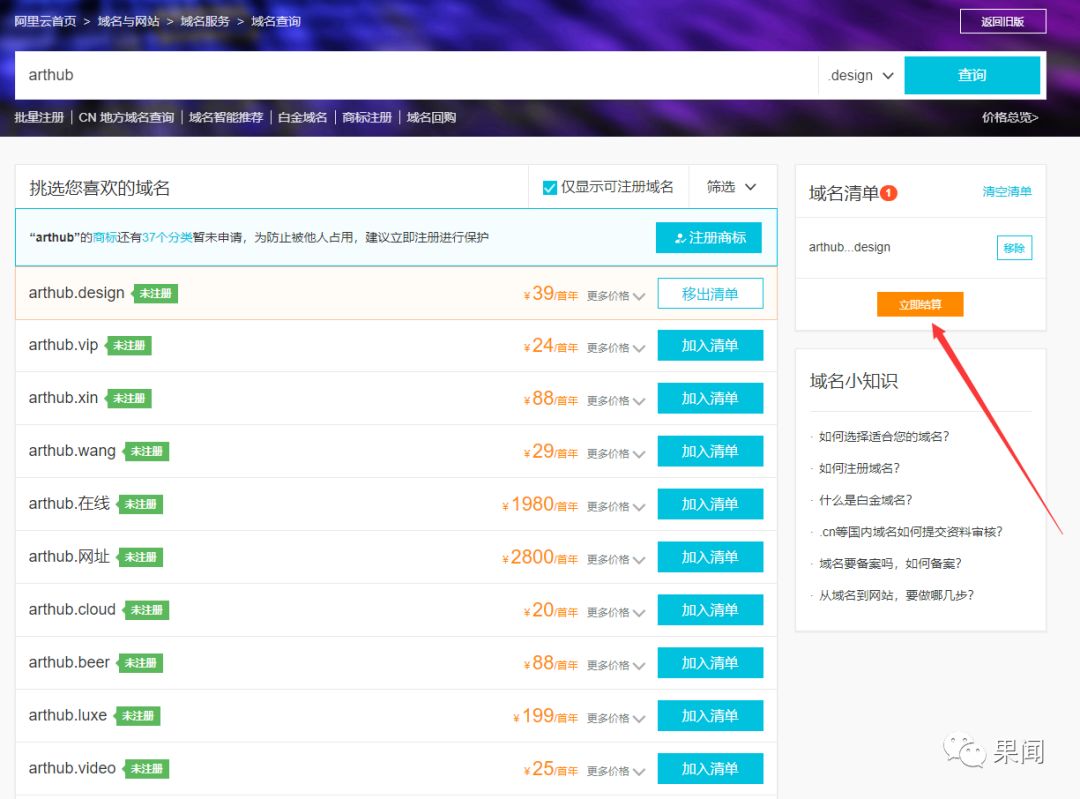The width and height of the screenshot is (1080, 799).
Task: Click 加入清单 for arthub.video
Action: pyautogui.click(x=710, y=769)
